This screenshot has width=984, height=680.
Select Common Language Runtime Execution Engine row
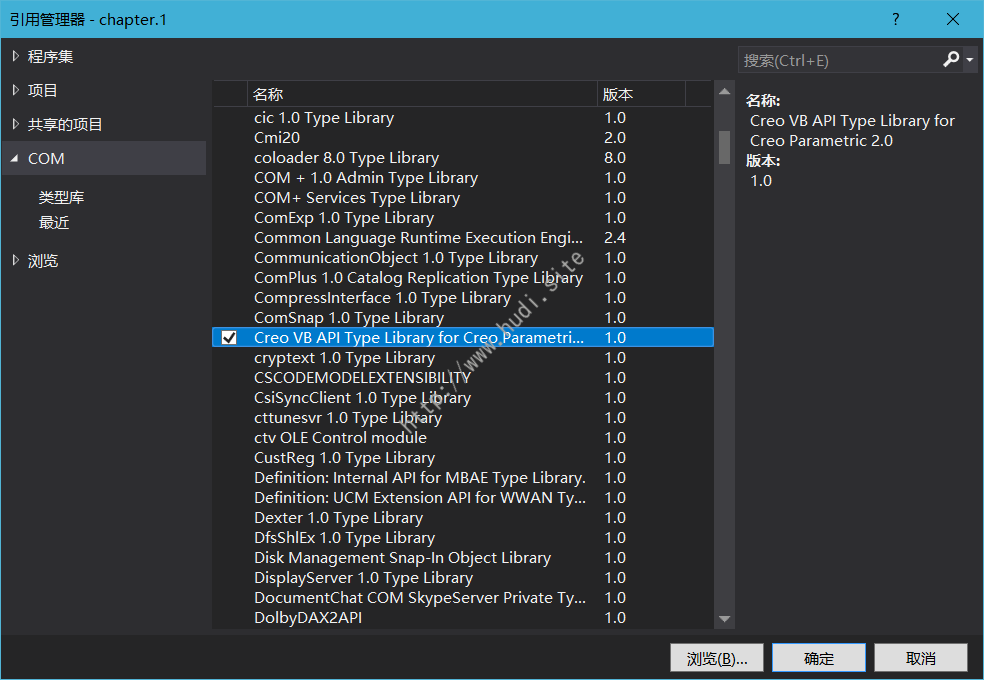point(463,238)
